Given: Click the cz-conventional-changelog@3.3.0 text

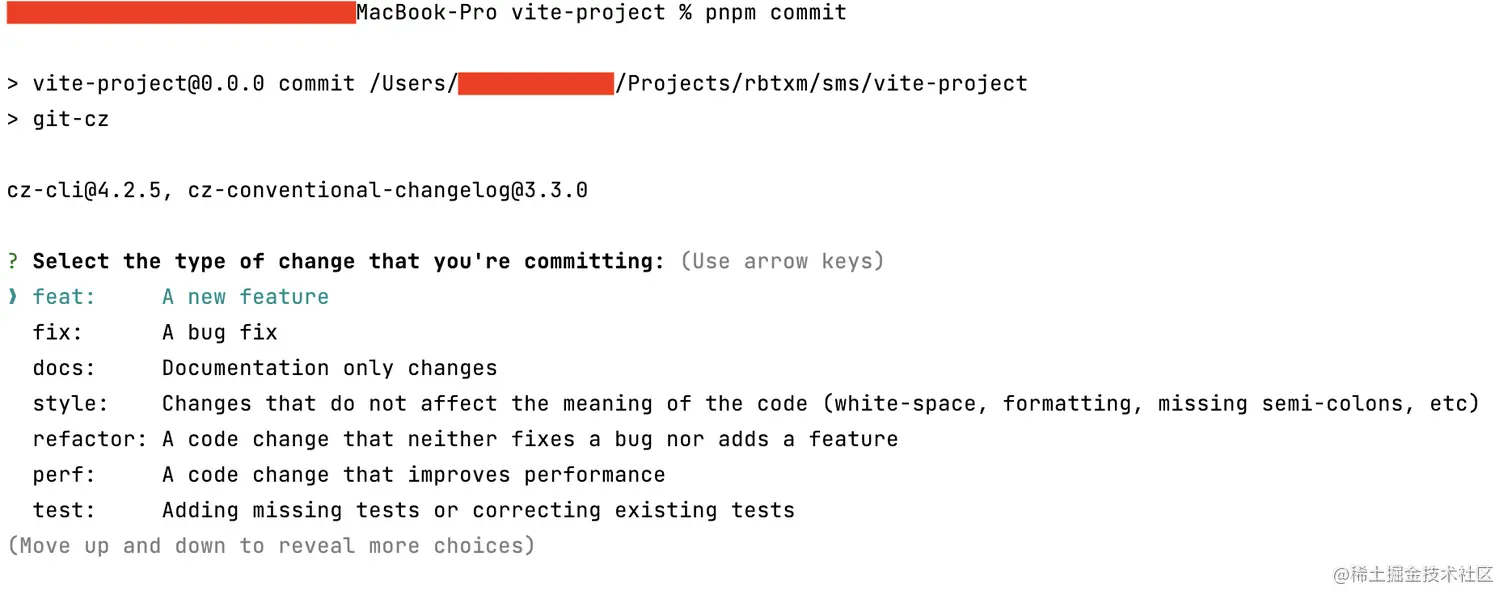Looking at the screenshot, I should 387,190.
